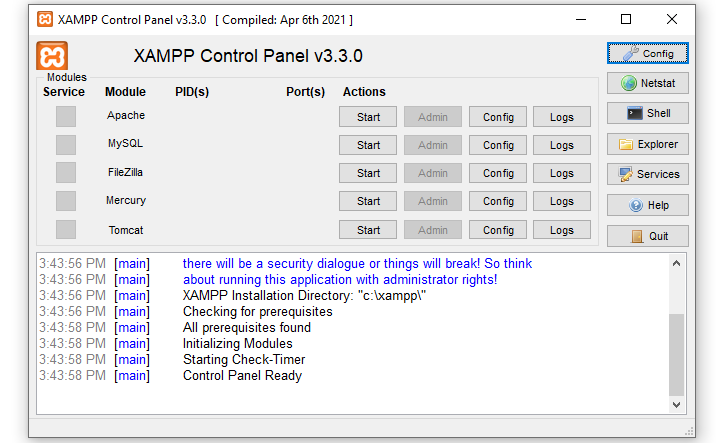
Task: Click the Tomcat Admin button
Action: pos(433,230)
